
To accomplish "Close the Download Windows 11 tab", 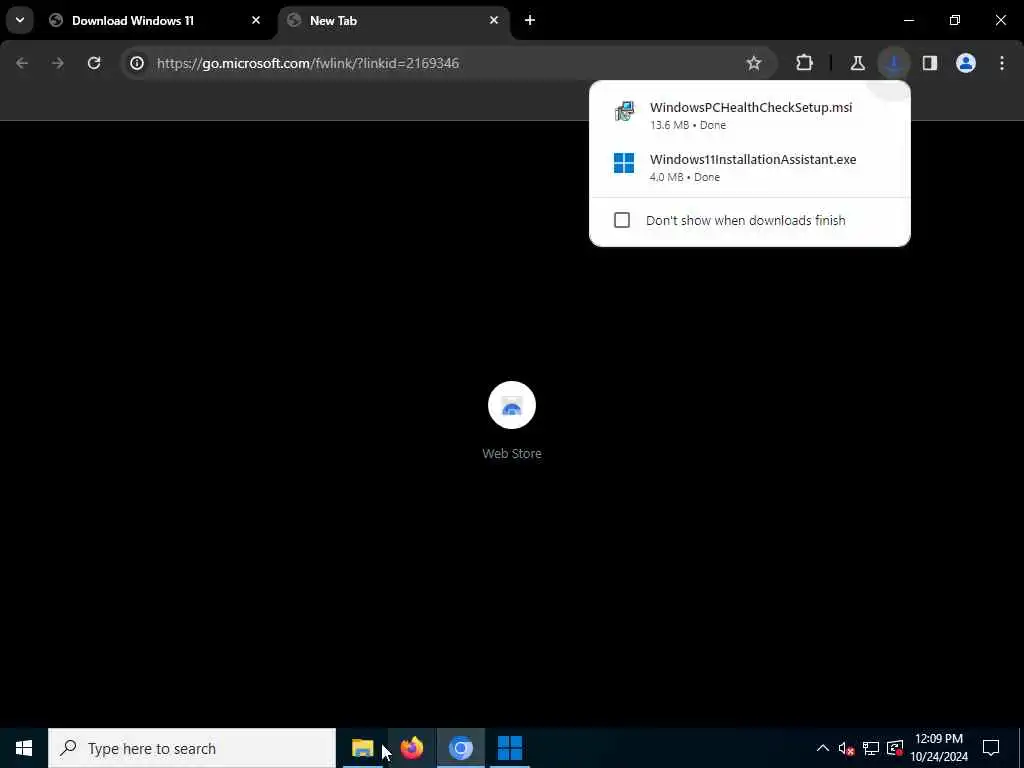I will (x=256, y=20).
